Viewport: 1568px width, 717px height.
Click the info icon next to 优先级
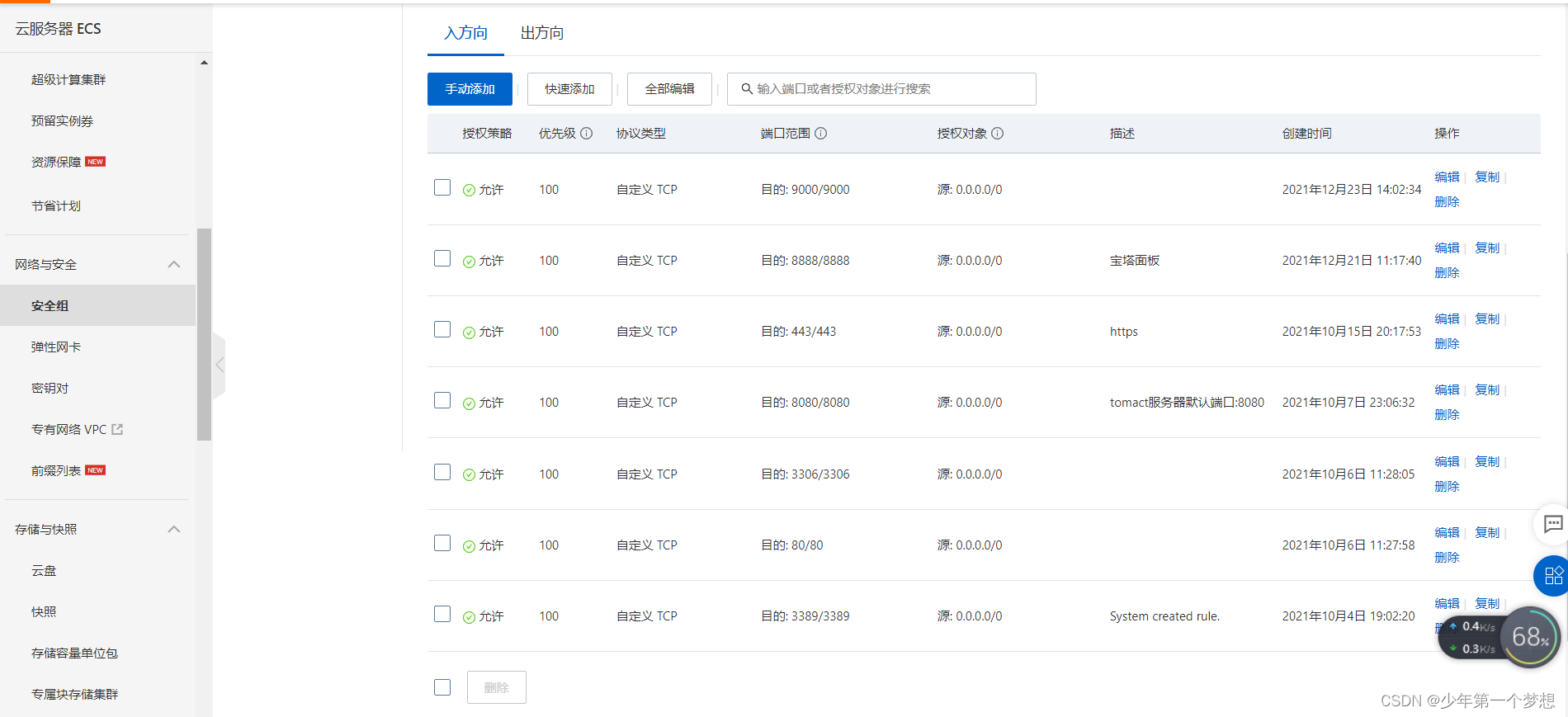[586, 134]
